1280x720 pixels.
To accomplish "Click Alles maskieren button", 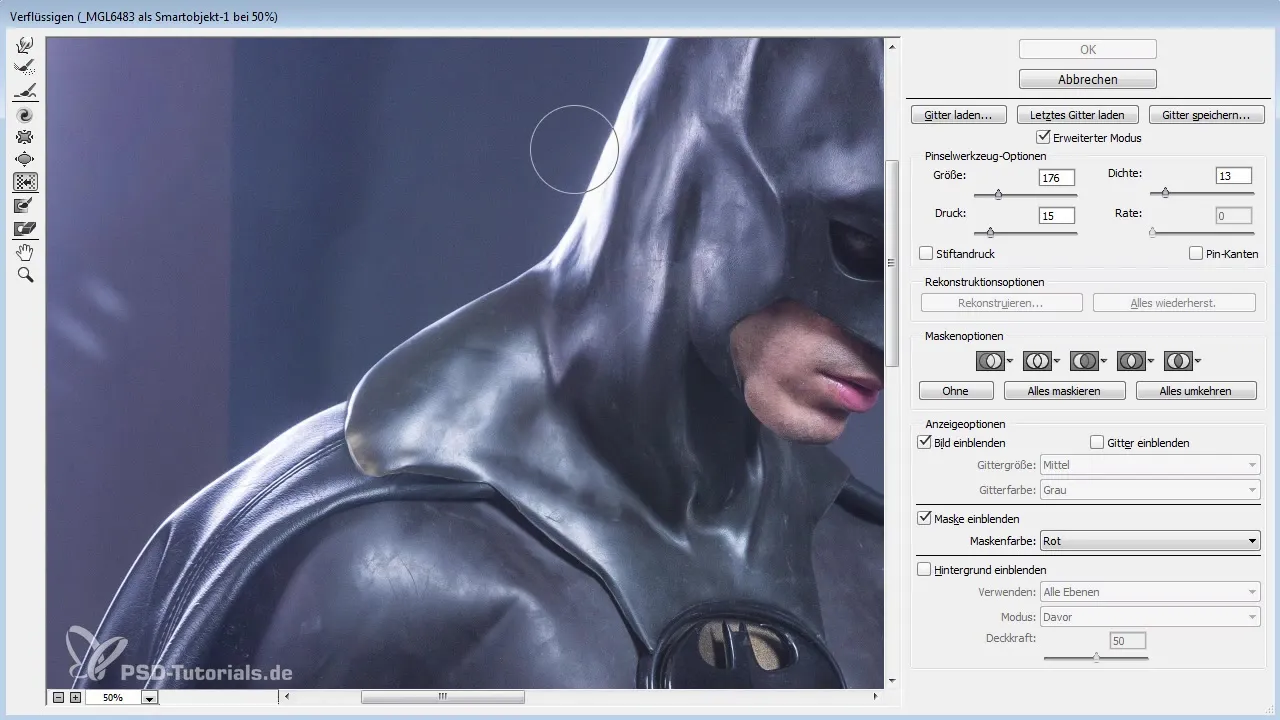I will coord(1065,391).
